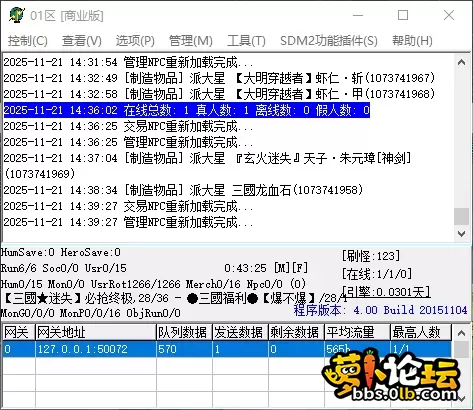Click the 网关地址 column header
This screenshot has width=473, height=410.
[96, 332]
